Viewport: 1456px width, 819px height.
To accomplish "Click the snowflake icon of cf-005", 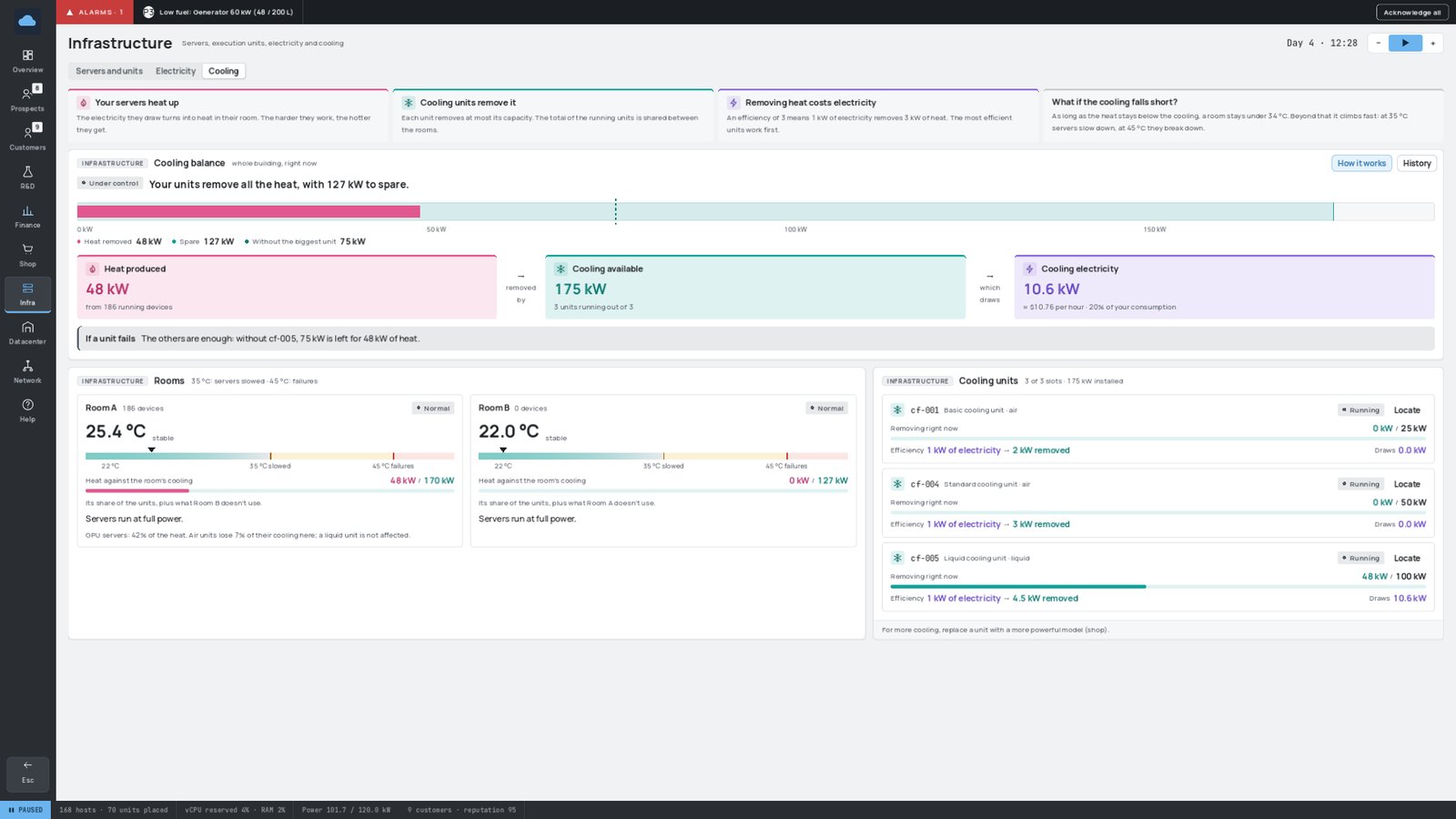I will 897,558.
